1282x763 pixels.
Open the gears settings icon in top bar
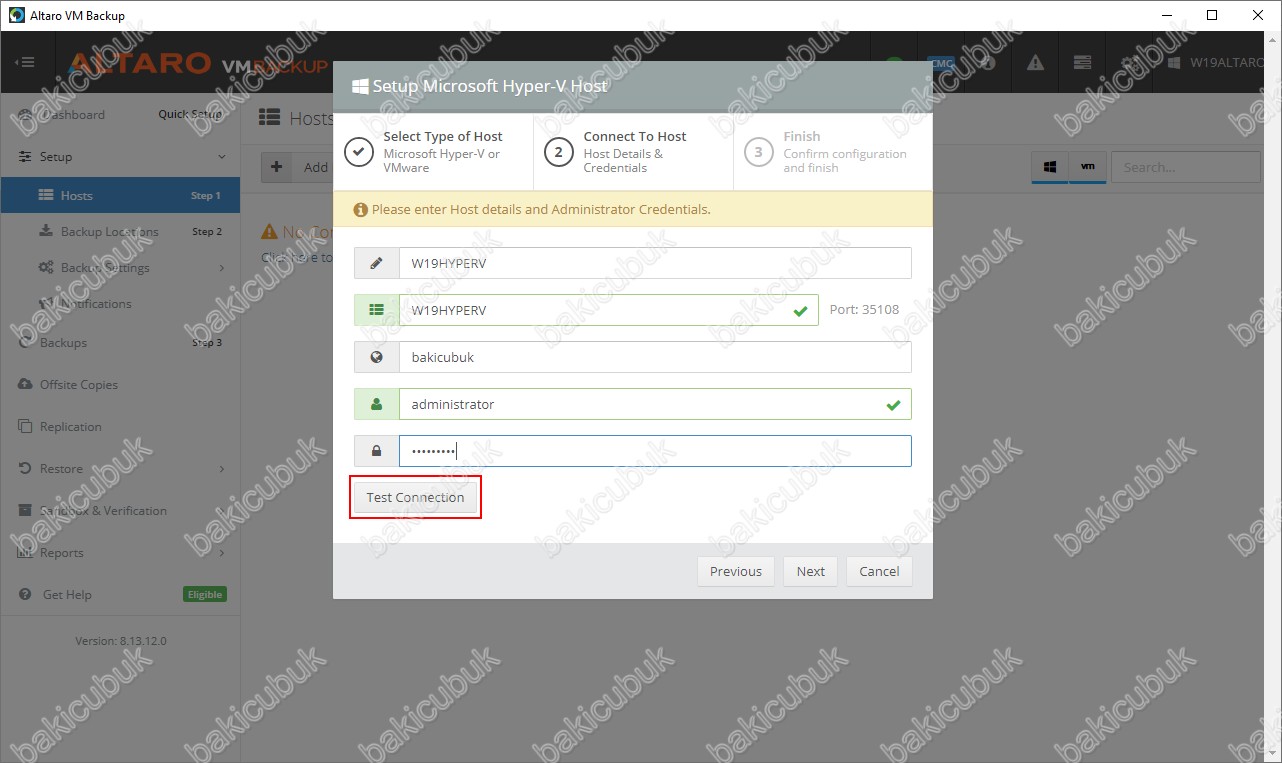[x=1129, y=62]
